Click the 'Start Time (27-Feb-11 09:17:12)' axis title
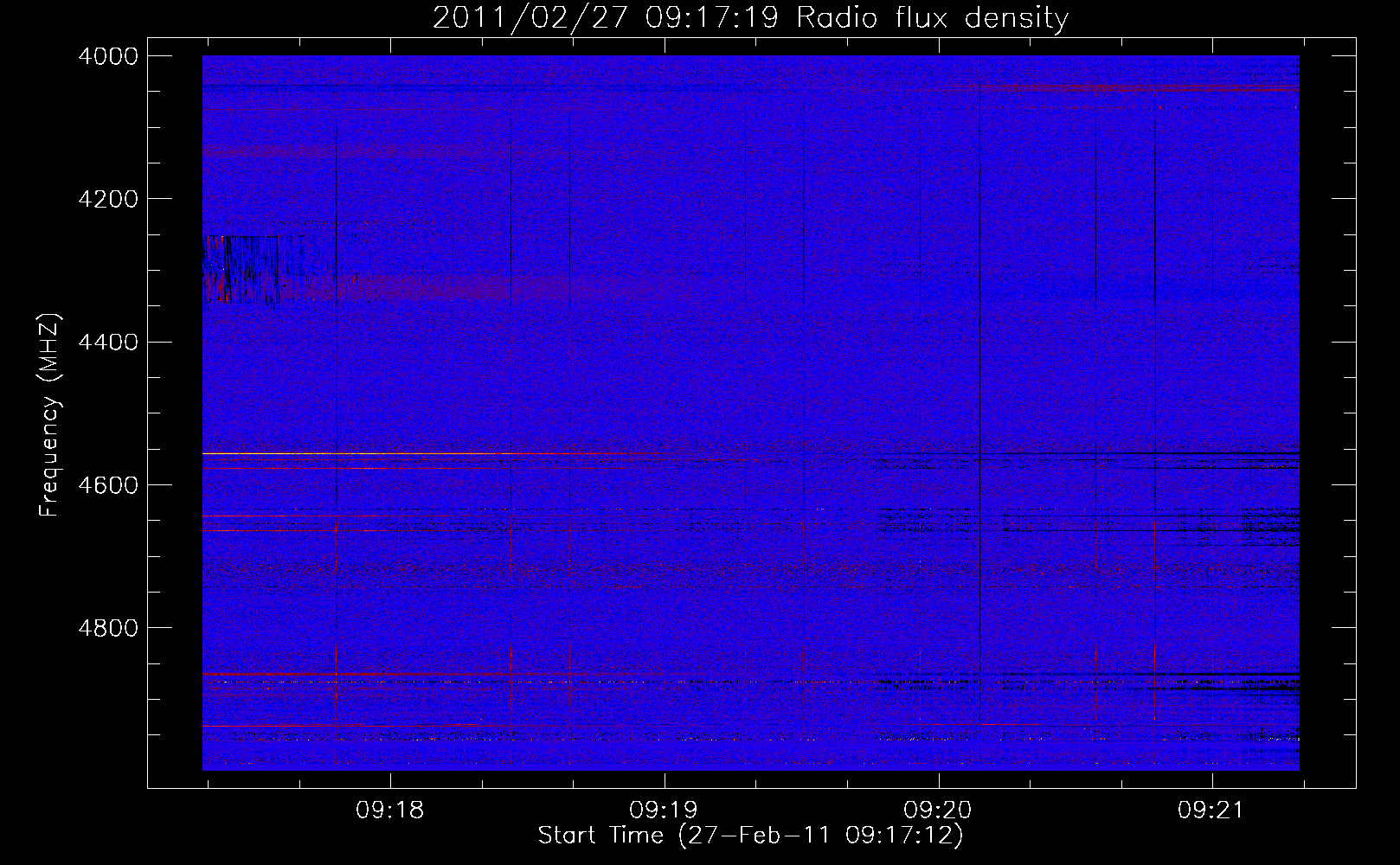 (x=750, y=836)
